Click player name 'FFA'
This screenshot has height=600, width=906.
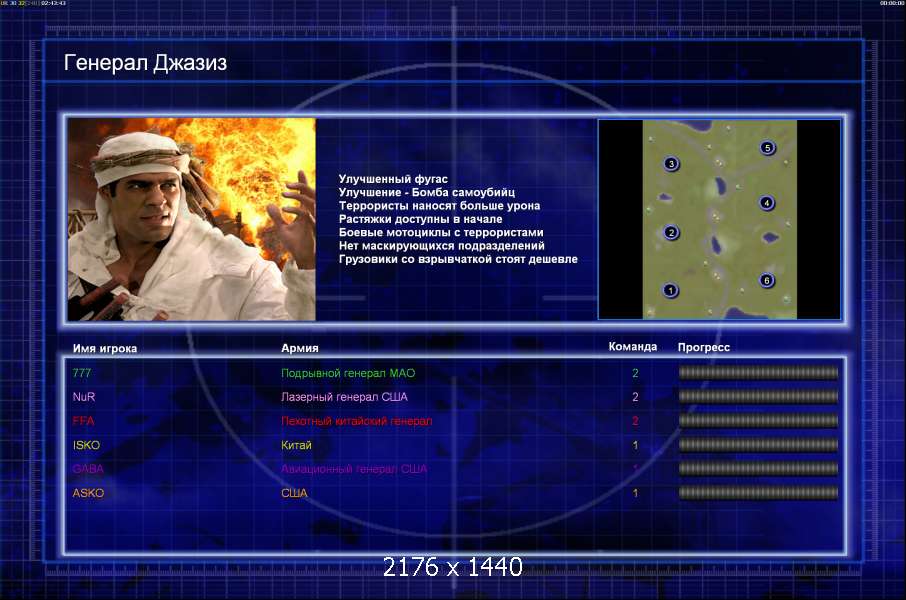click(x=83, y=421)
